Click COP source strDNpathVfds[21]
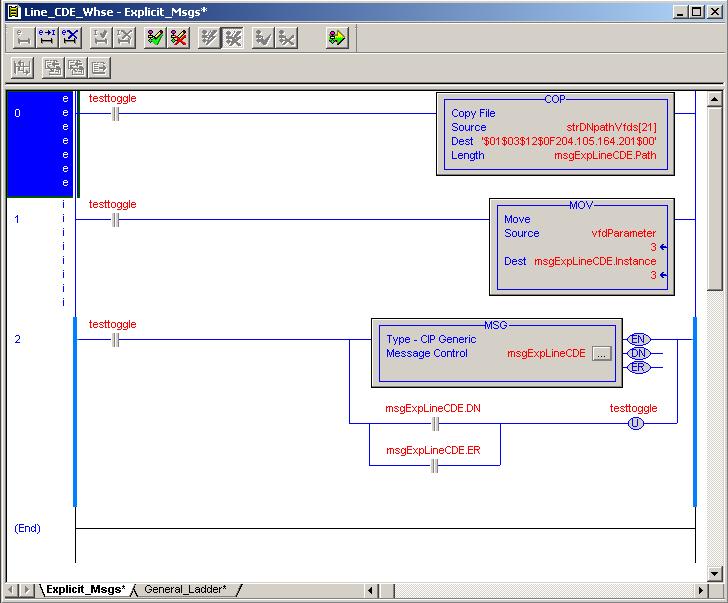This screenshot has height=603, width=728. coord(611,127)
